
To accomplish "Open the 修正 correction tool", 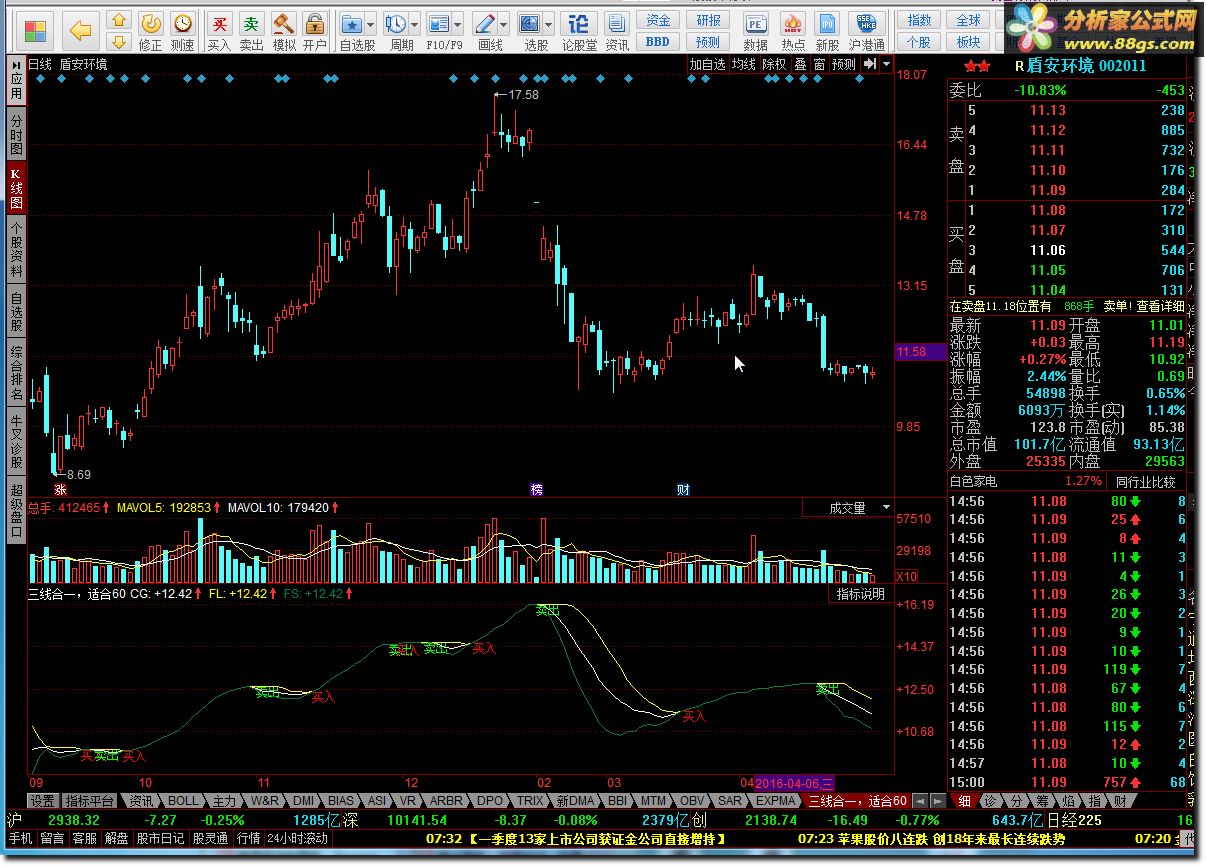I will pyautogui.click(x=151, y=31).
